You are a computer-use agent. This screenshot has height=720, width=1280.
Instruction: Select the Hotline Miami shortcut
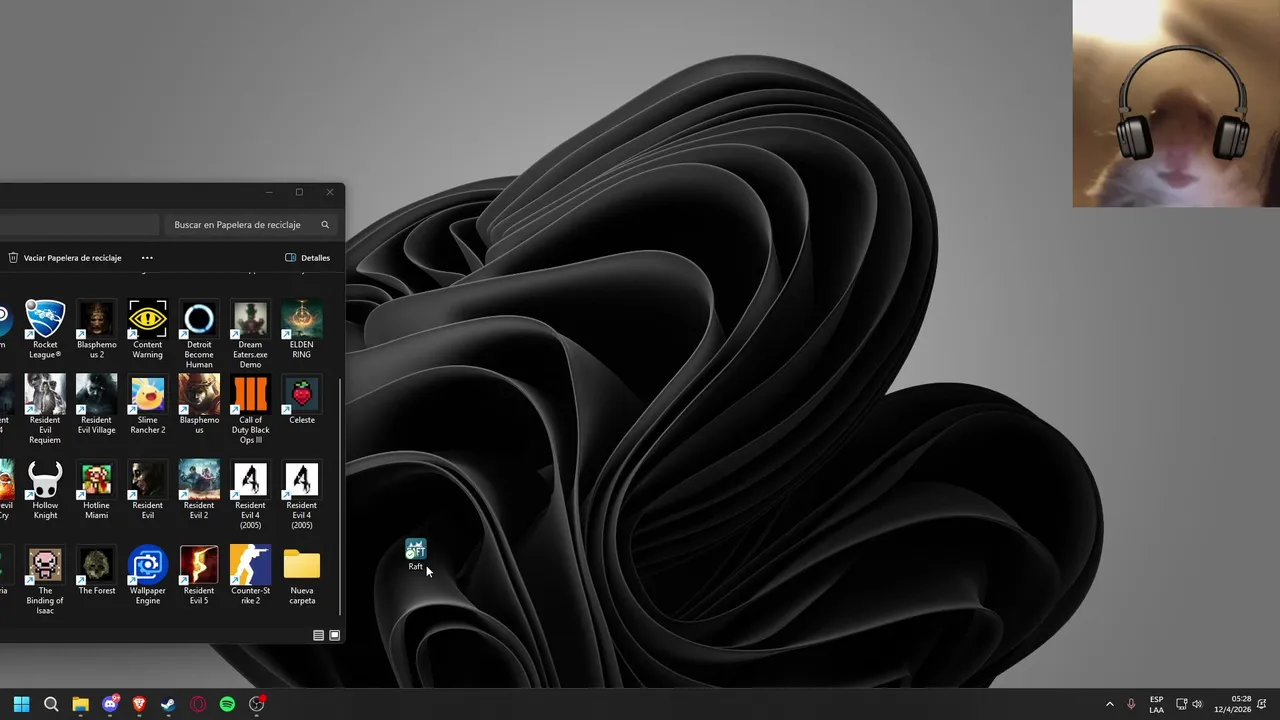(x=97, y=490)
